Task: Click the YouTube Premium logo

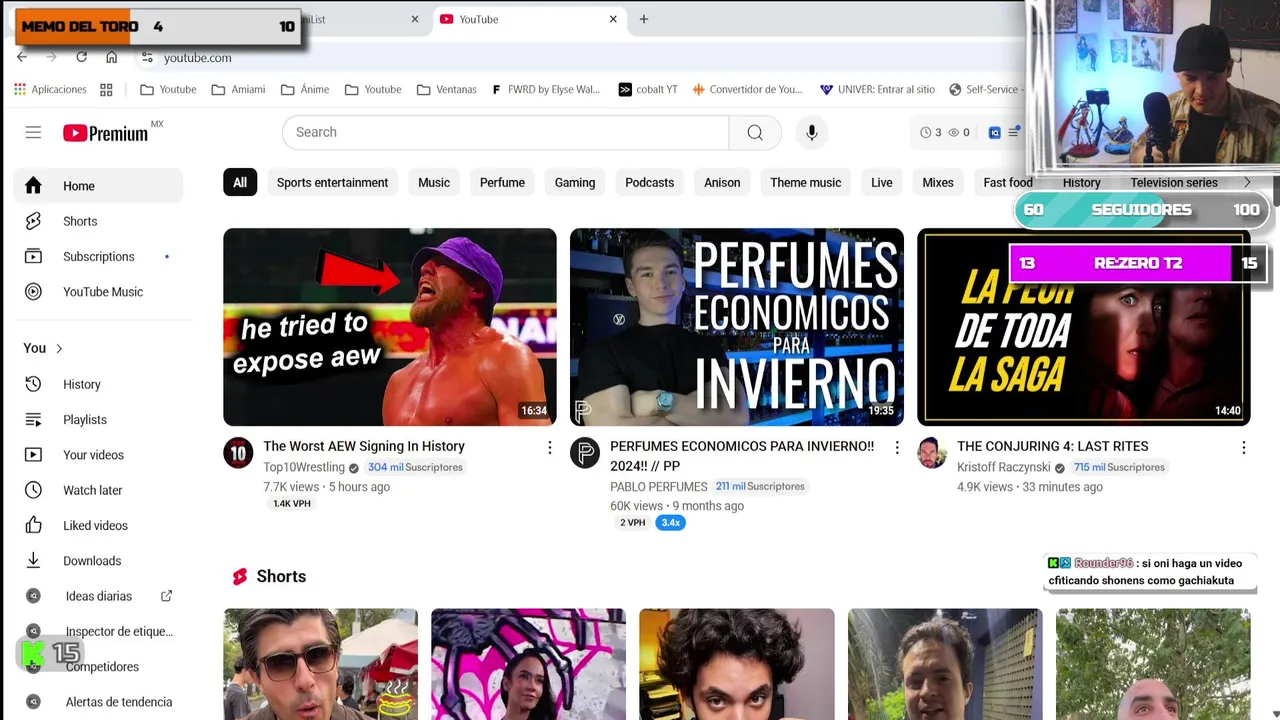Action: click(x=106, y=133)
